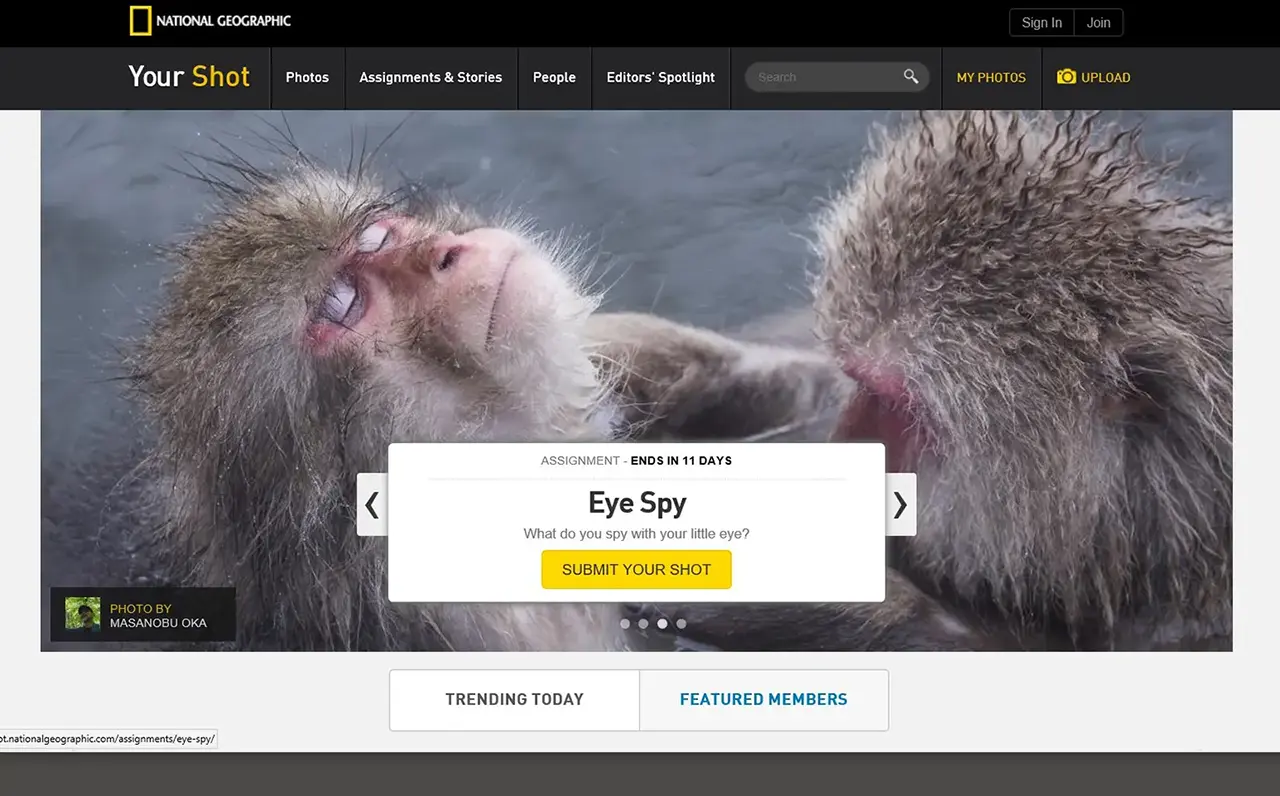Click the search magnifier icon

(911, 76)
